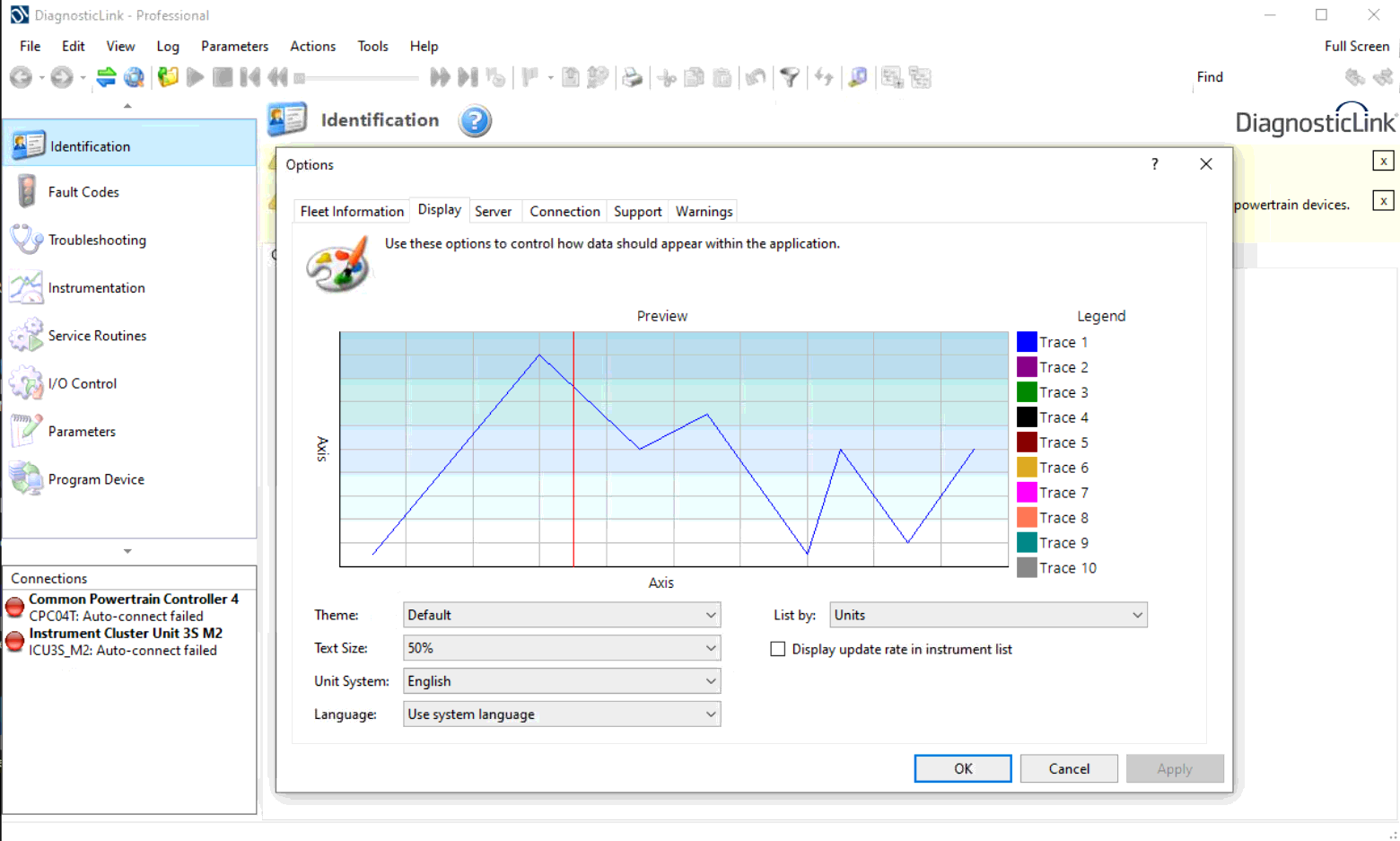This screenshot has height=841, width=1400.
Task: Switch to Server tab
Action: (x=493, y=212)
